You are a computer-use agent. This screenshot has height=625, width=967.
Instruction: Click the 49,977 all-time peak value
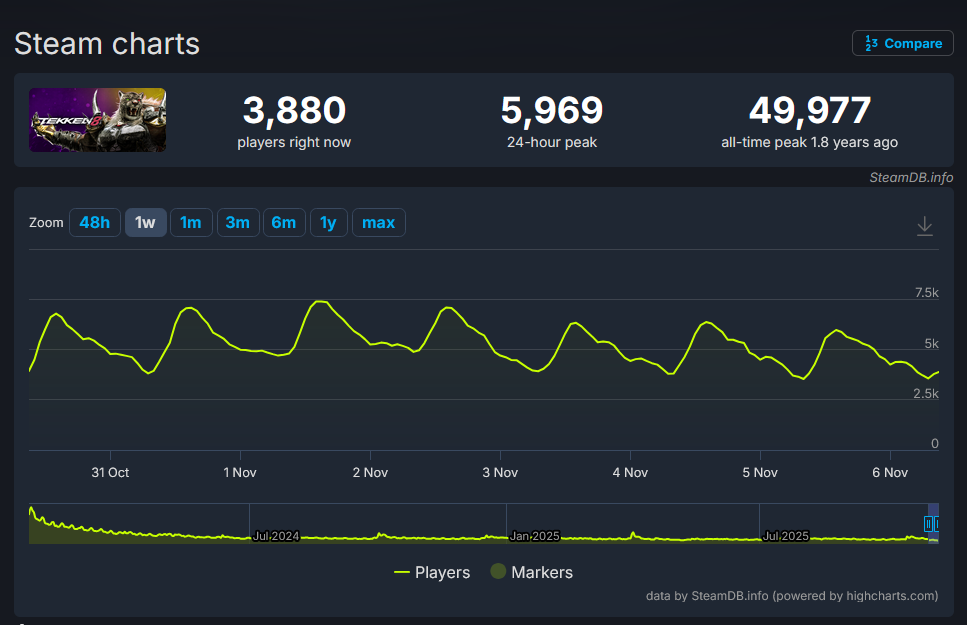tap(810, 110)
